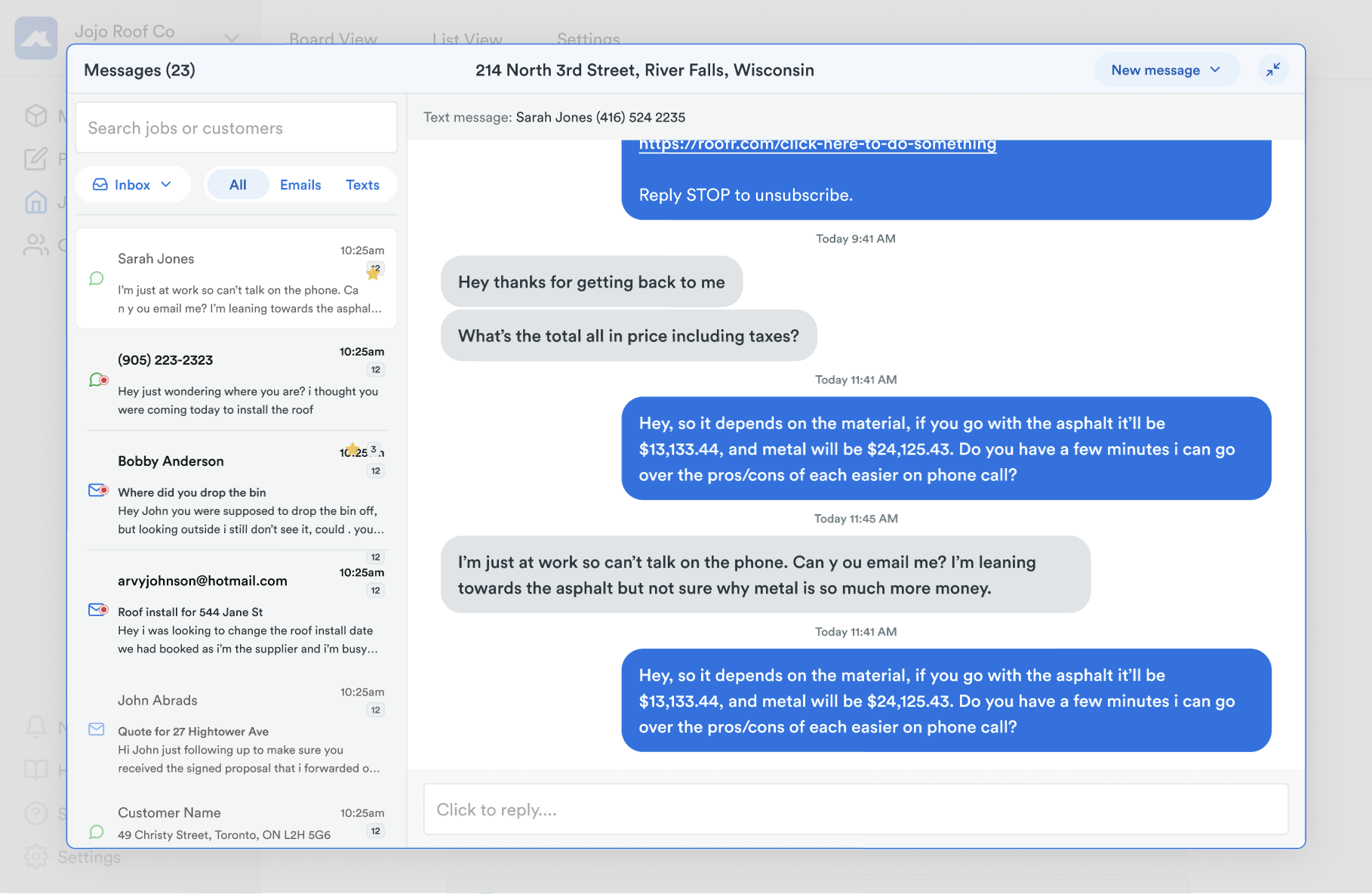
Task: Expand the Jojo Roof Co company chevron
Action: [x=232, y=38]
